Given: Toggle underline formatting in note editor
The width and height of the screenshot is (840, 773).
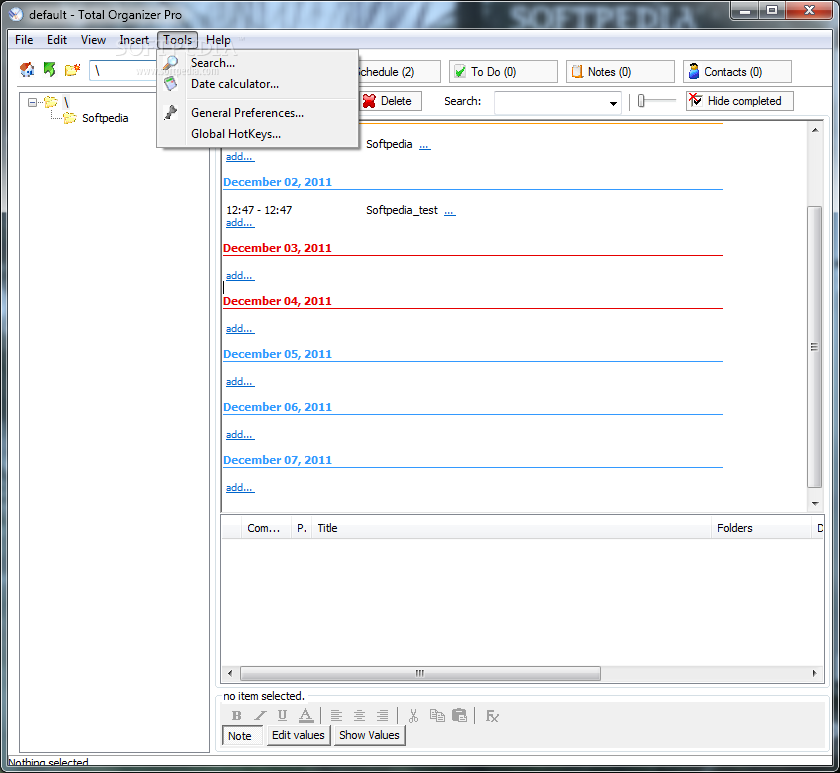Looking at the screenshot, I should point(282,716).
